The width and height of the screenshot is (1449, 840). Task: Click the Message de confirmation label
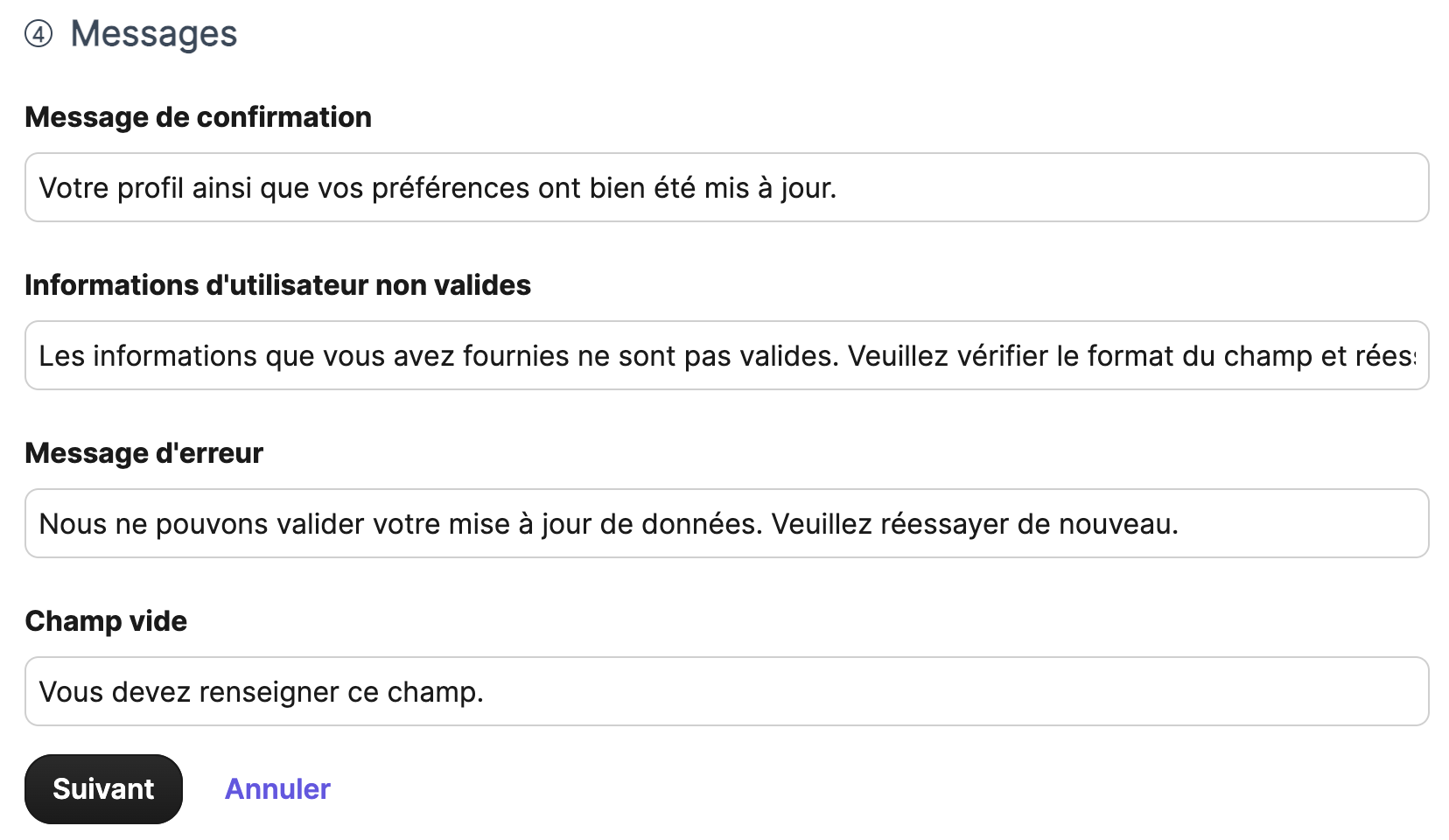click(198, 116)
